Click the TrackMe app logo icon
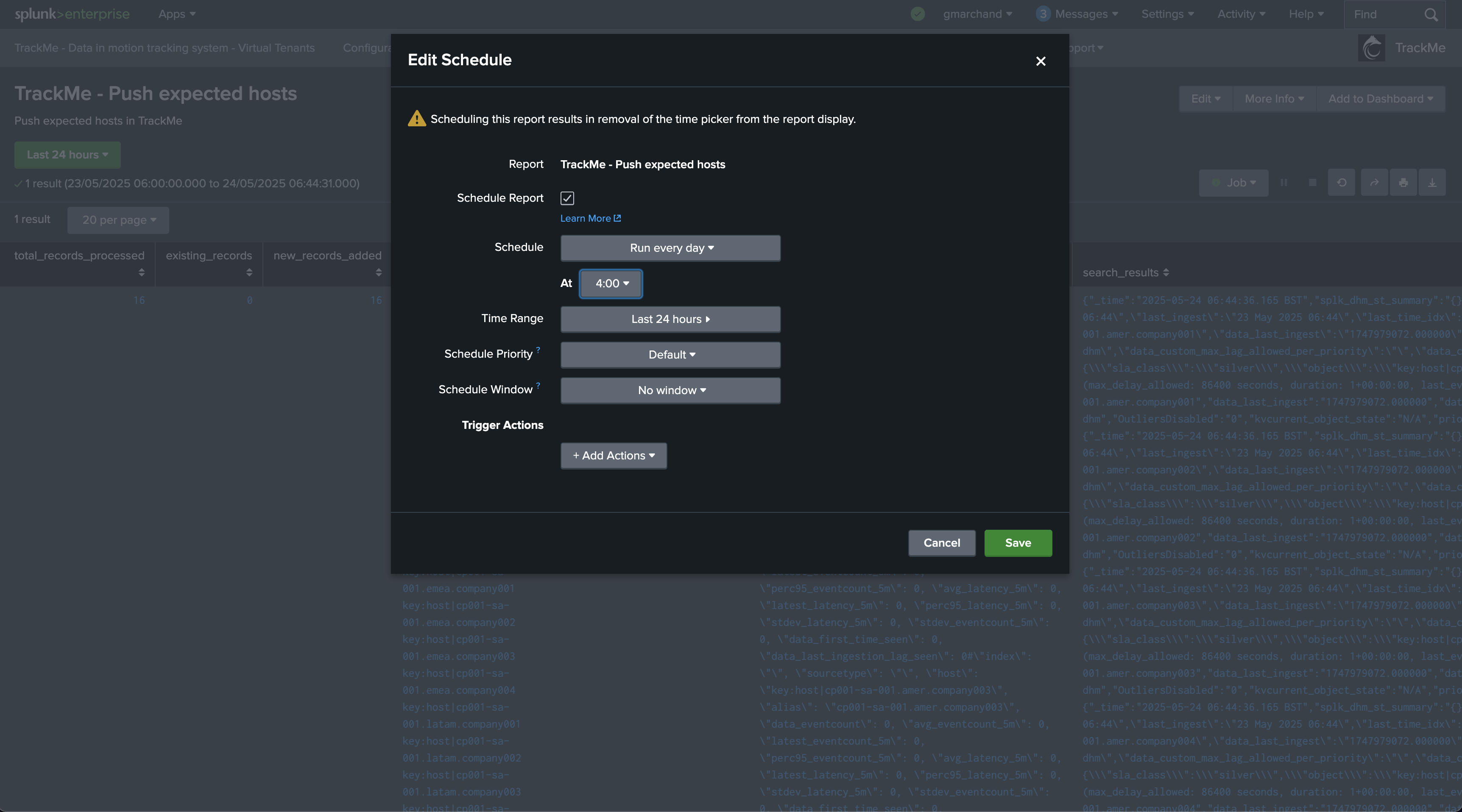The image size is (1462, 812). click(1372, 48)
